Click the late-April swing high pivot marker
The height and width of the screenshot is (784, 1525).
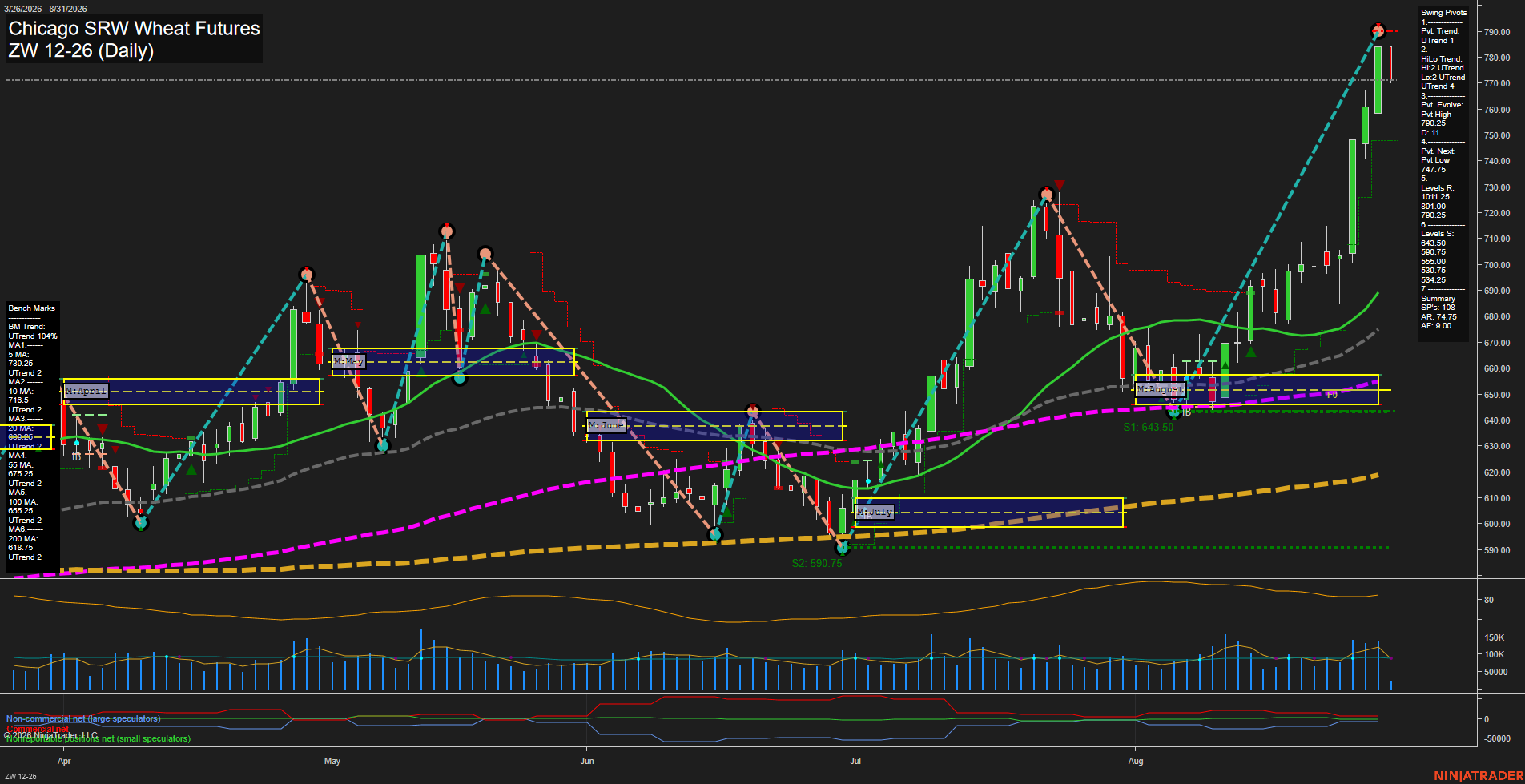(x=306, y=275)
